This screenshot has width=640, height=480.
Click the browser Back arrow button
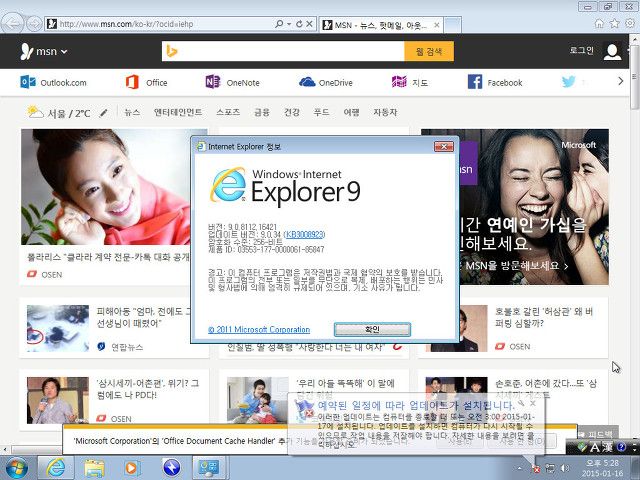pos(13,23)
